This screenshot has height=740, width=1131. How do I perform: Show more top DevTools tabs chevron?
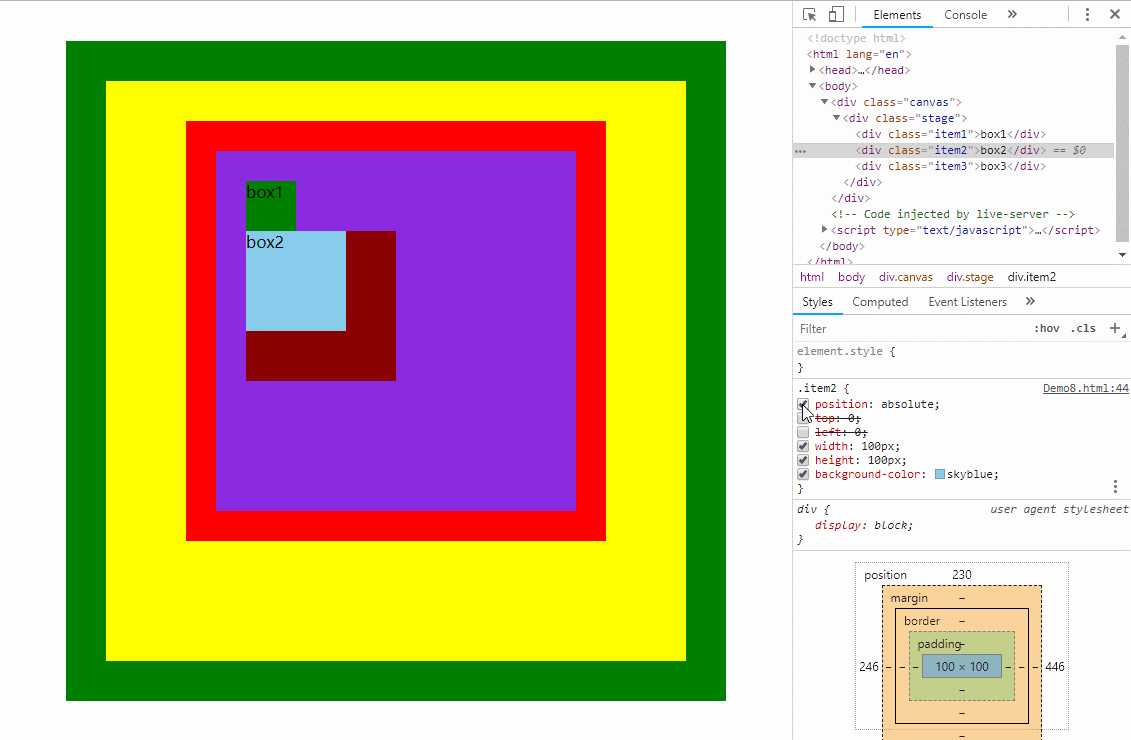(1012, 14)
